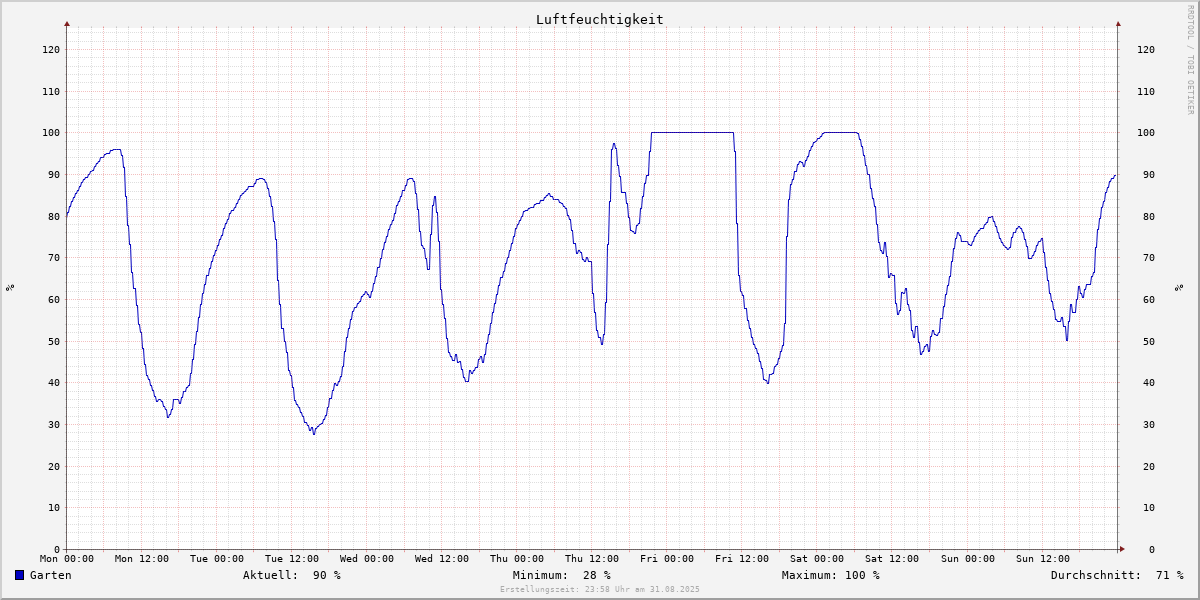Click the Sun 00:00 time label
Viewport: 1200px width, 600px height.
[x=967, y=559]
